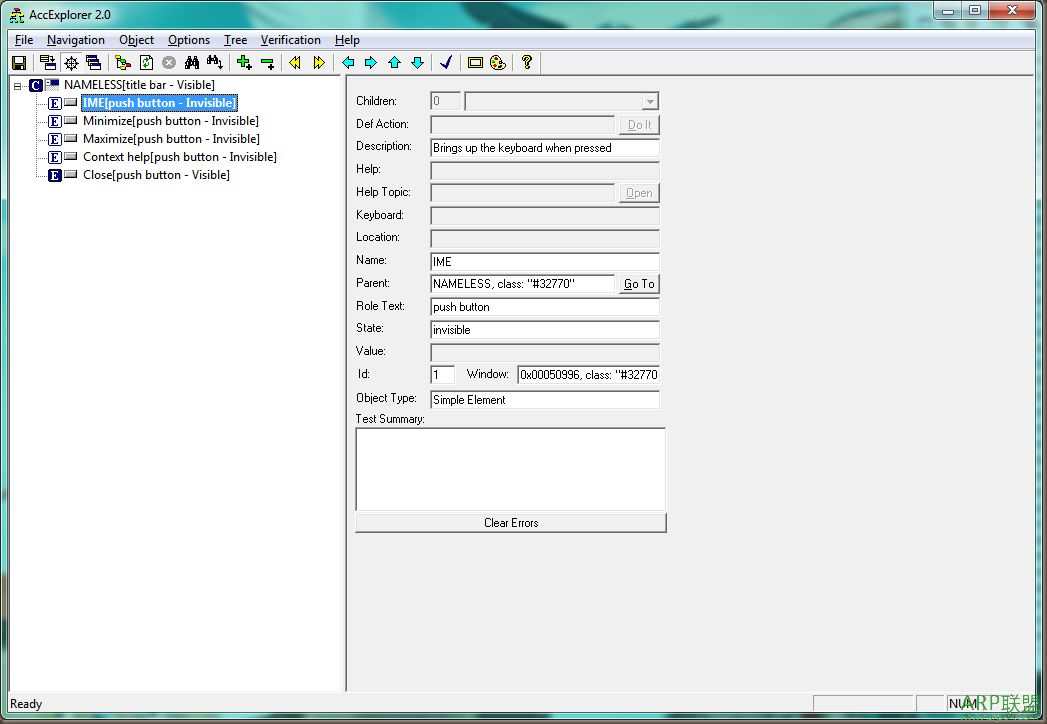1047x724 pixels.
Task: Click the highlight rectangle toolbar icon
Action: pos(475,62)
